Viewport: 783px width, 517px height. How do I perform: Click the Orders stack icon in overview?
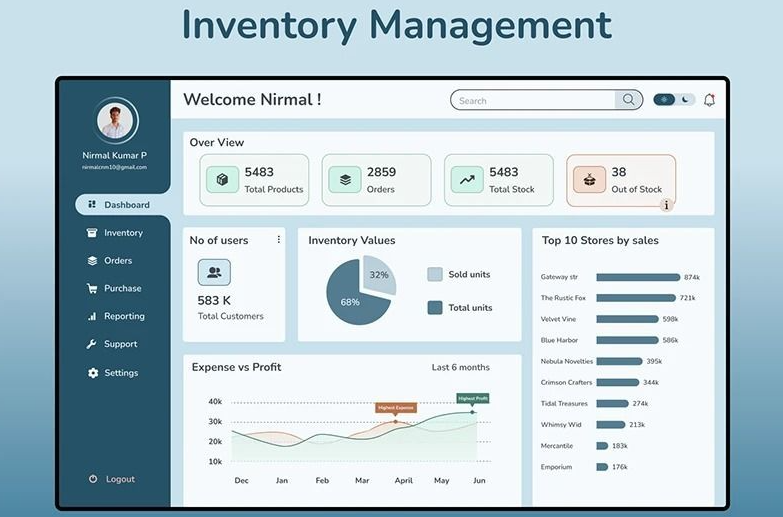point(345,179)
